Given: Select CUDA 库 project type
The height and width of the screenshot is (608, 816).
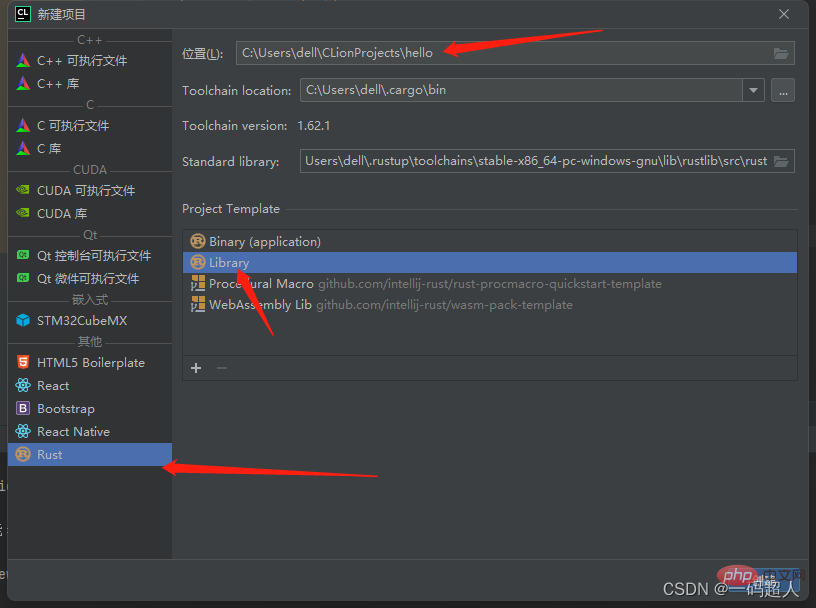Looking at the screenshot, I should click(x=90, y=213).
